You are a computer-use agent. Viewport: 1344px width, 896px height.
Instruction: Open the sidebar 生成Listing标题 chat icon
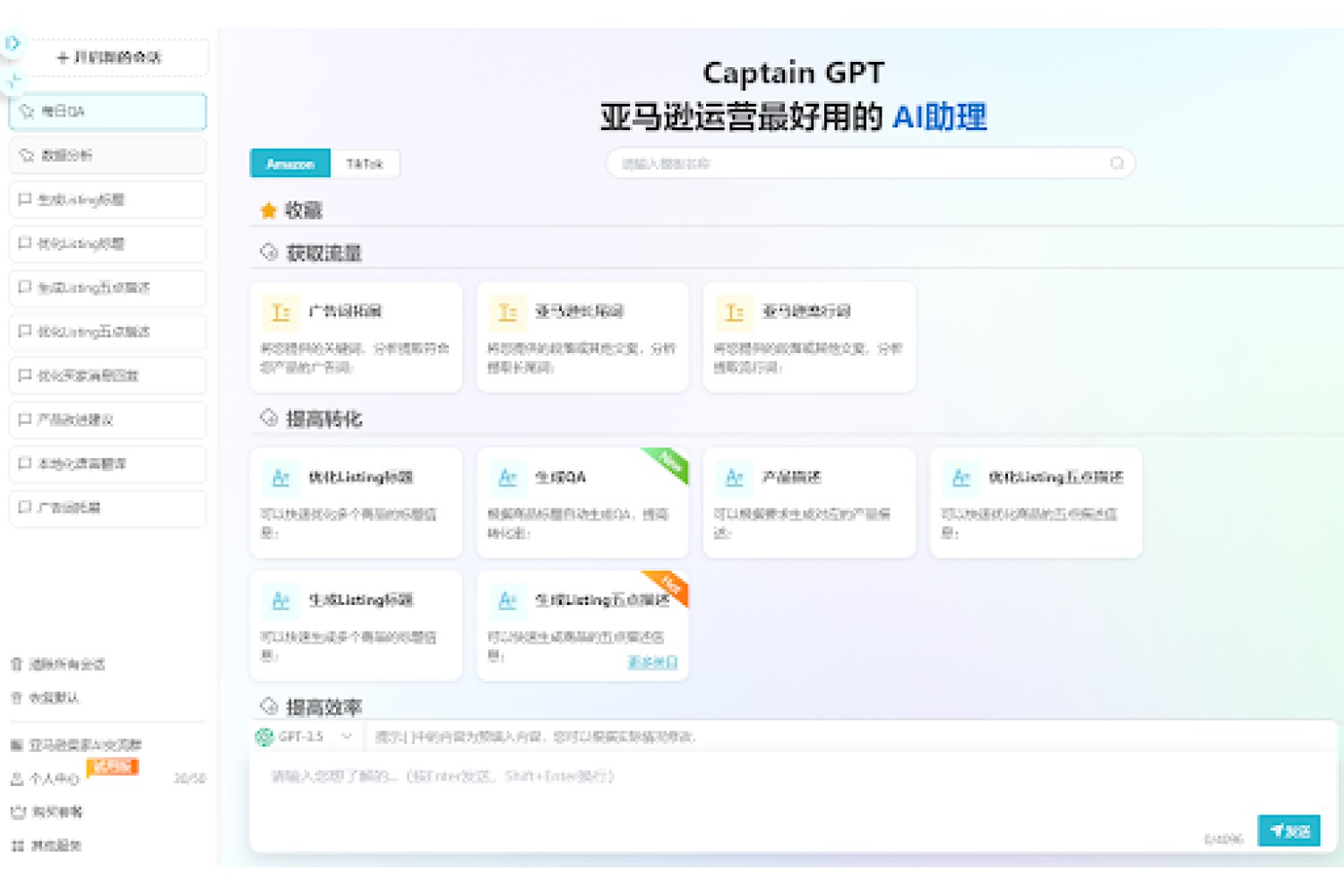[25, 199]
